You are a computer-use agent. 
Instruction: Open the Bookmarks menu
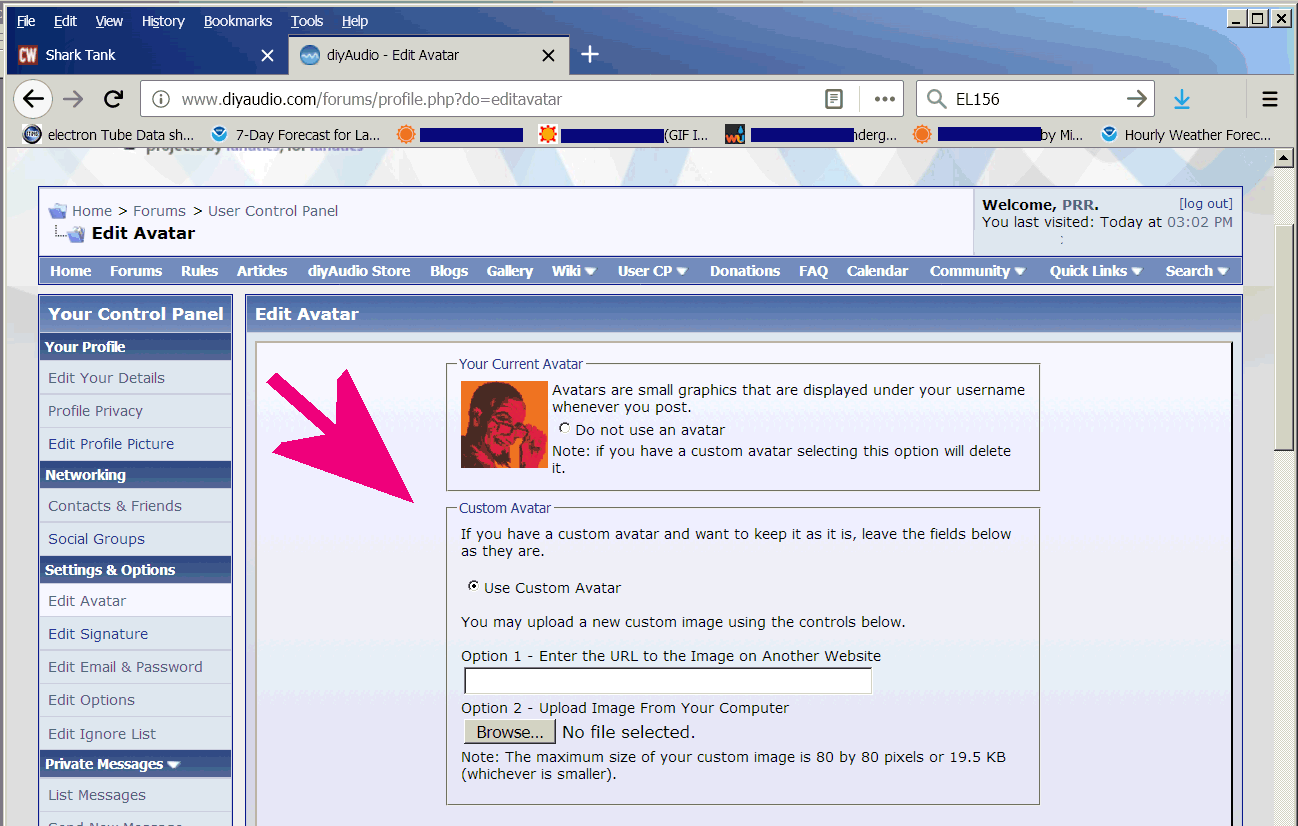pyautogui.click(x=238, y=21)
